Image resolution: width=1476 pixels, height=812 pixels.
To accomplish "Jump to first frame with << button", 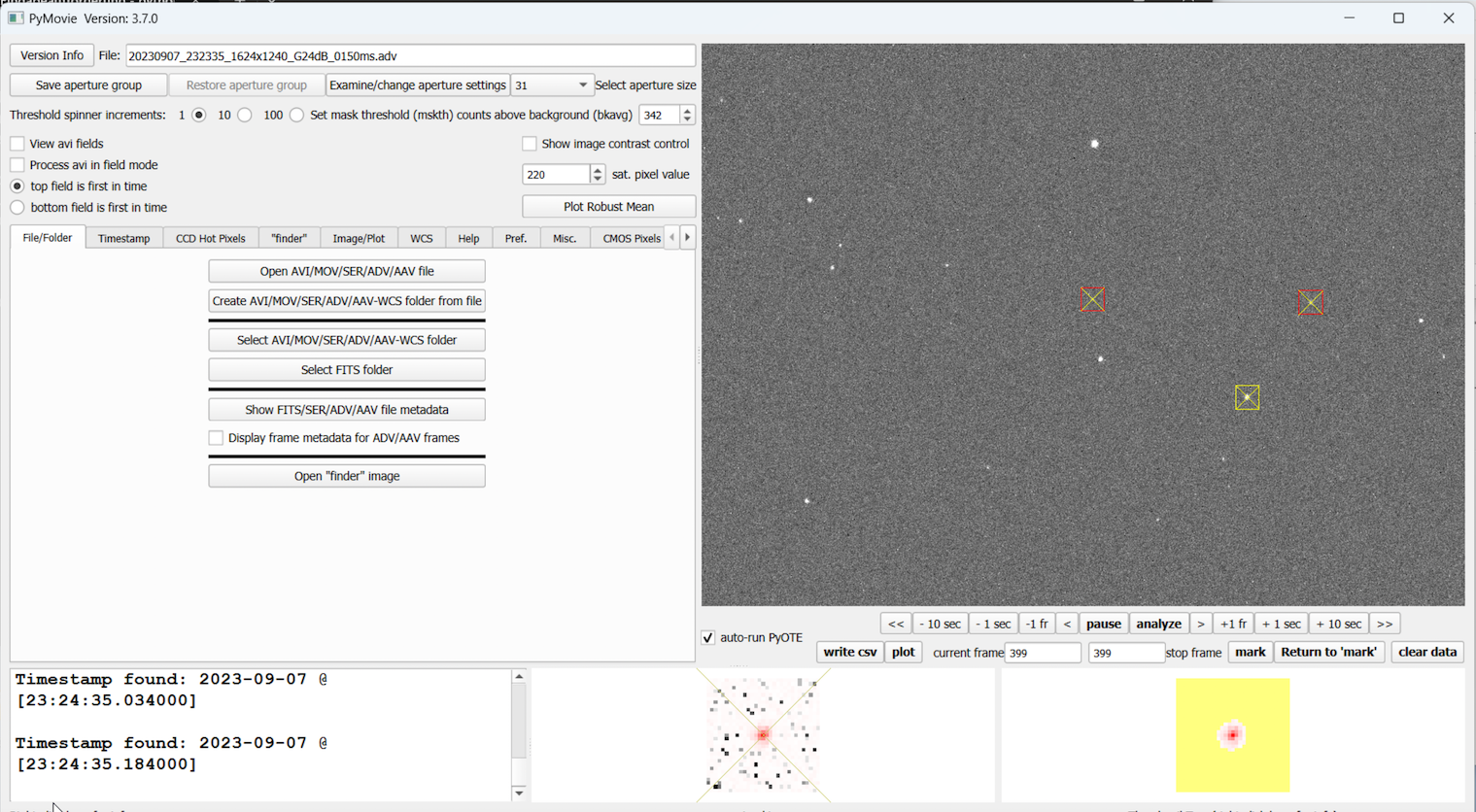I will click(895, 624).
